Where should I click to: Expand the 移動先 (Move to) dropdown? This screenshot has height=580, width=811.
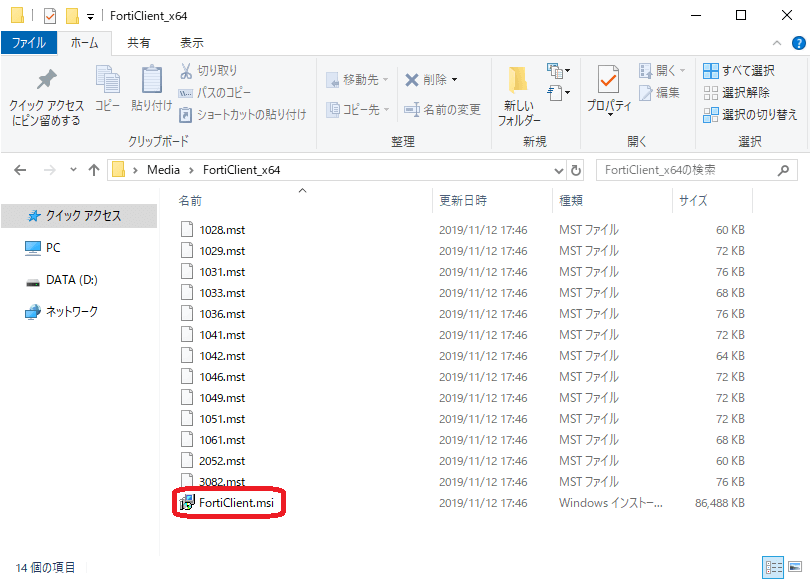tap(386, 79)
